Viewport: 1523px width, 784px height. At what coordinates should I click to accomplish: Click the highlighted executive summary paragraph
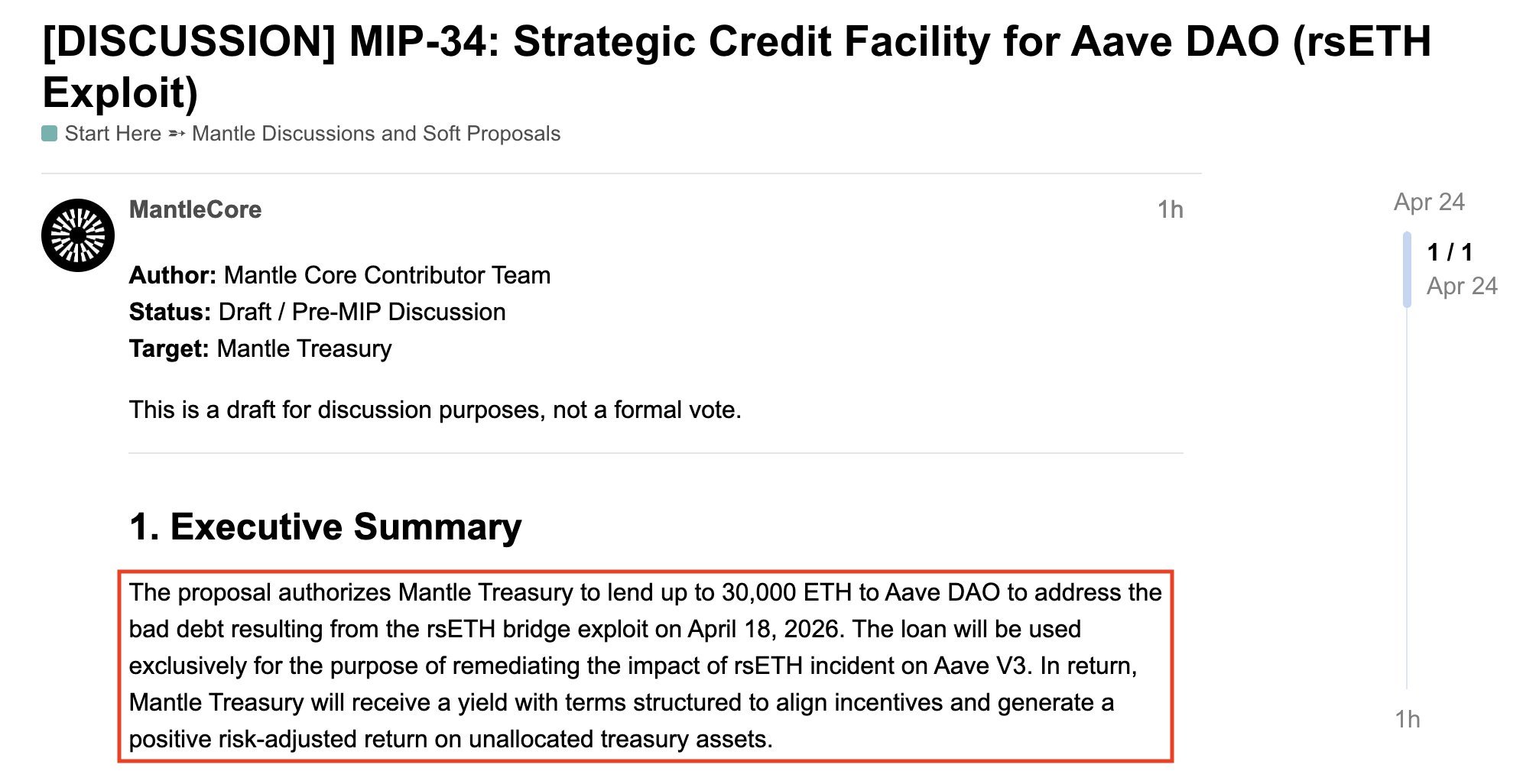click(x=645, y=666)
